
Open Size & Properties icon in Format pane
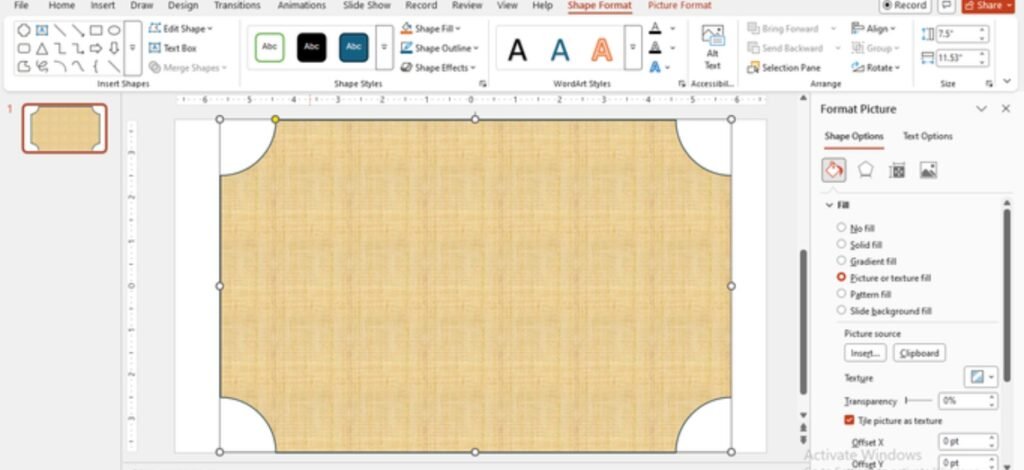tap(897, 170)
